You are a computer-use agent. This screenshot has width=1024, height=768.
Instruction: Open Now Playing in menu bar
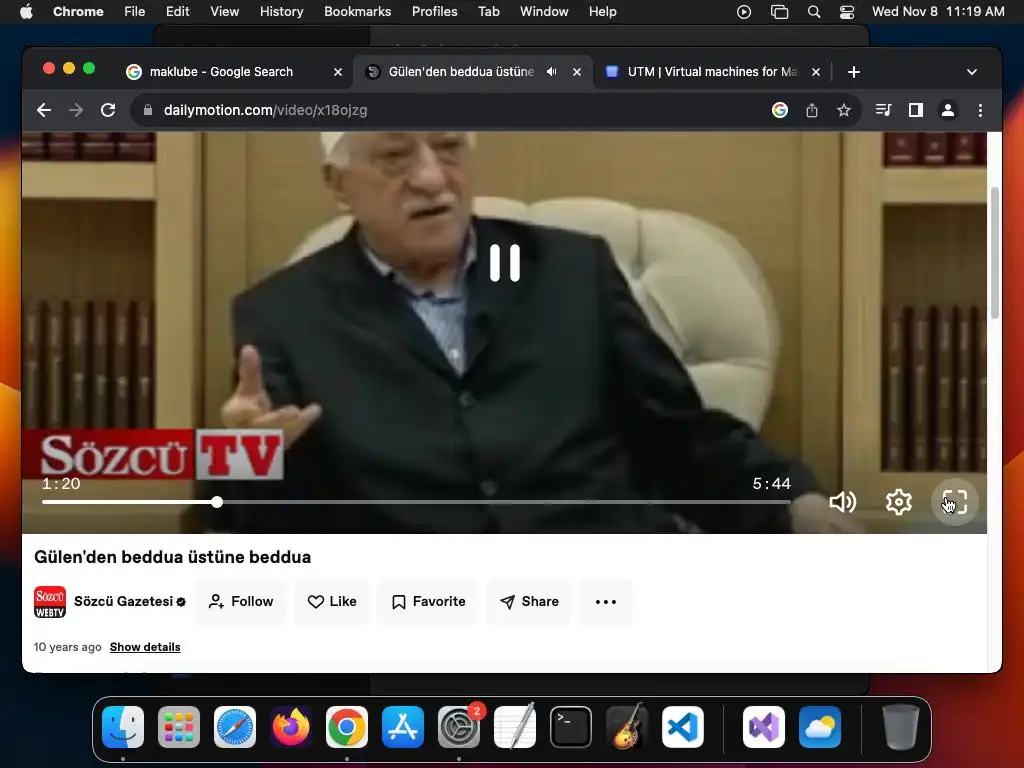743,12
